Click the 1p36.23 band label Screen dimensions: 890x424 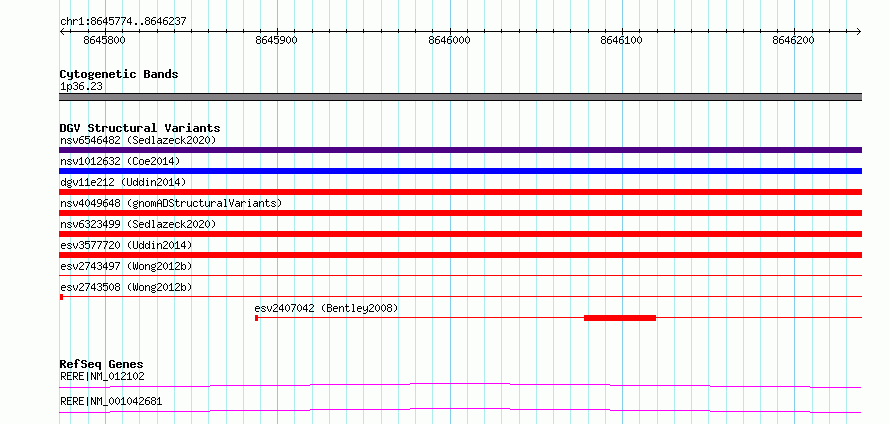click(x=81, y=87)
